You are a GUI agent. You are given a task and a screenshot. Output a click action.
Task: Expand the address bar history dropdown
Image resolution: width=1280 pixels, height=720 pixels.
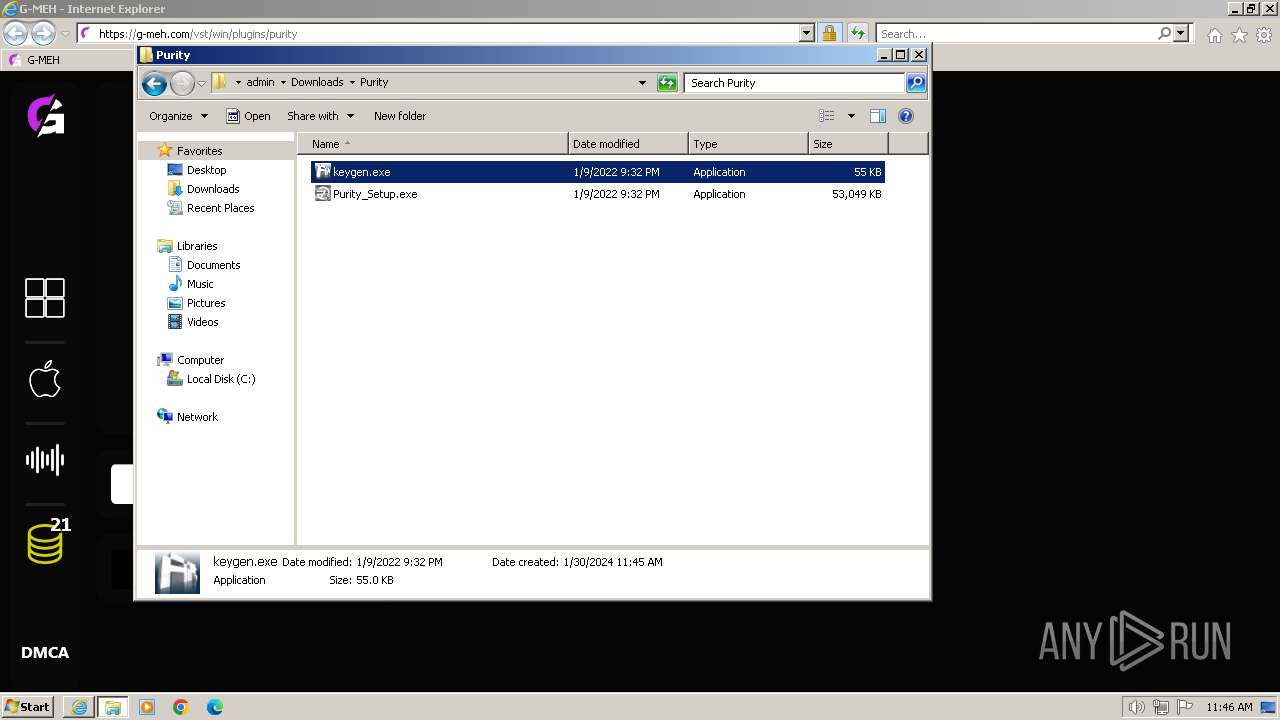pos(642,83)
